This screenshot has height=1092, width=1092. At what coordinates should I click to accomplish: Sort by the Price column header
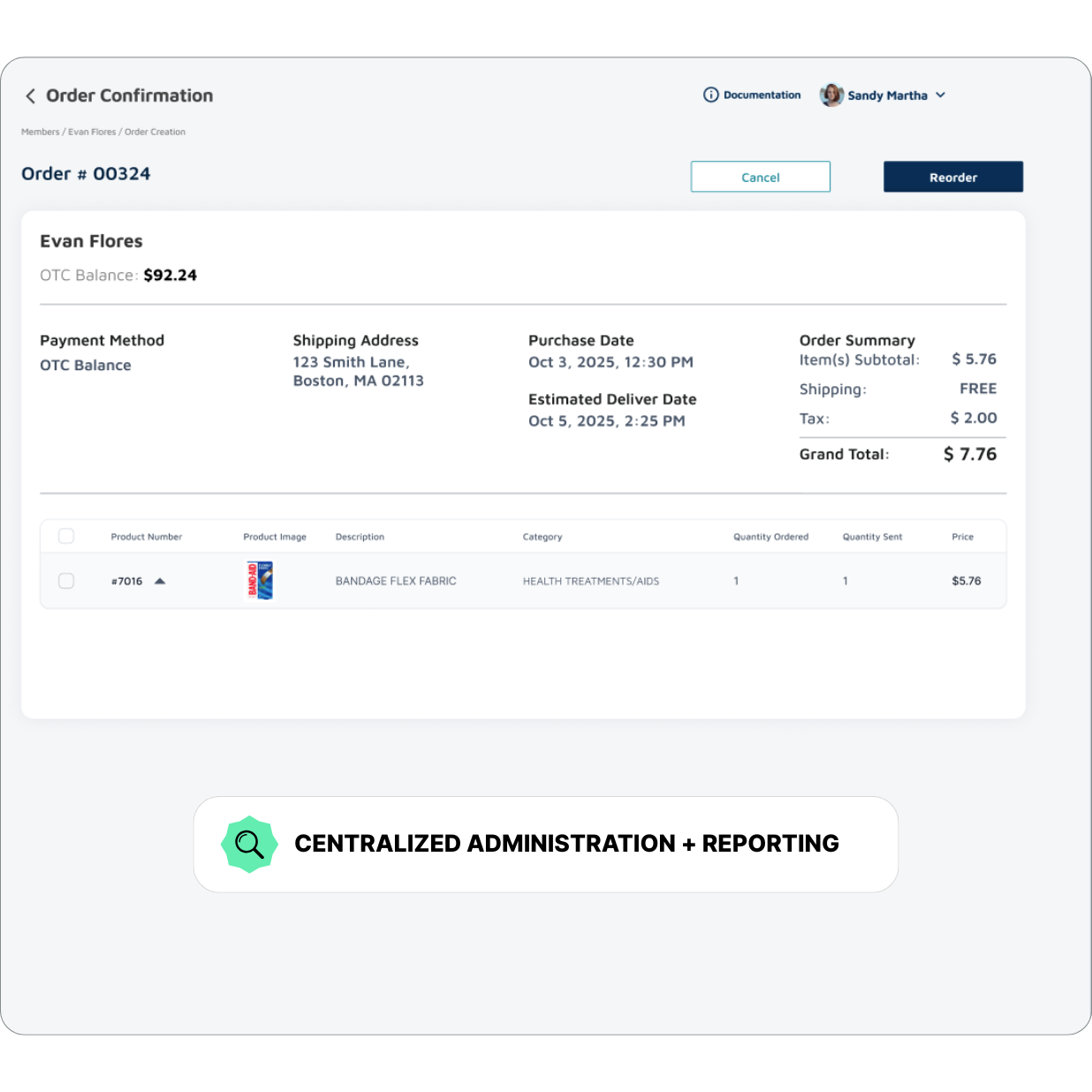click(963, 536)
